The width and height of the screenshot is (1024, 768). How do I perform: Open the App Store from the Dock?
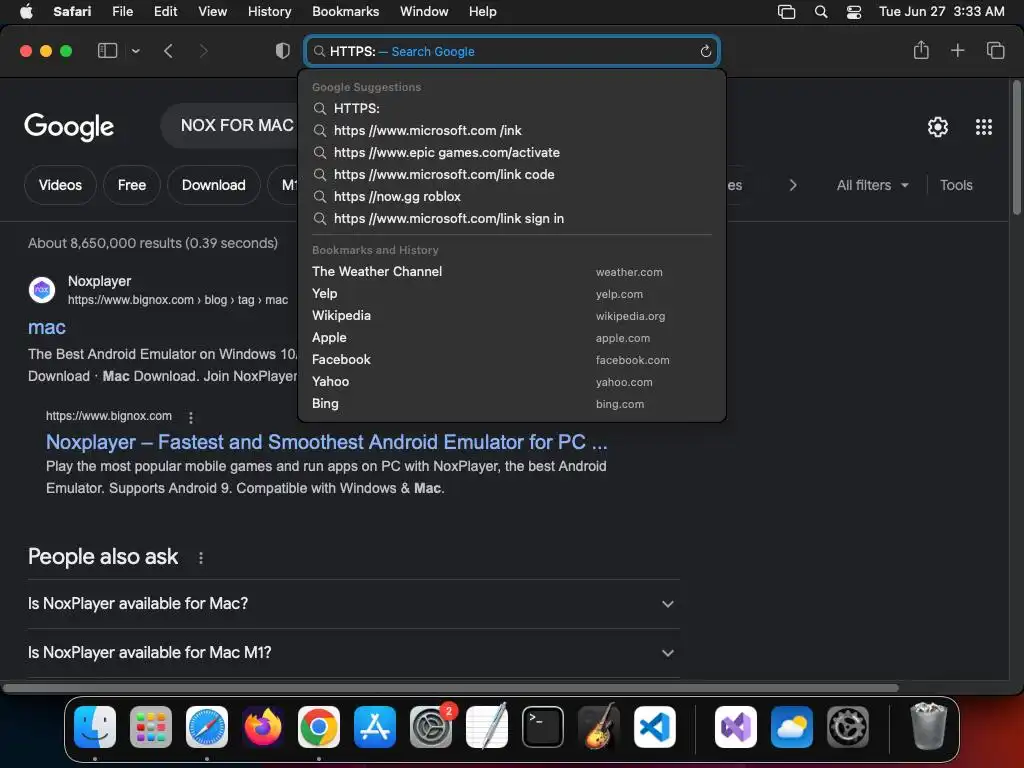click(375, 727)
